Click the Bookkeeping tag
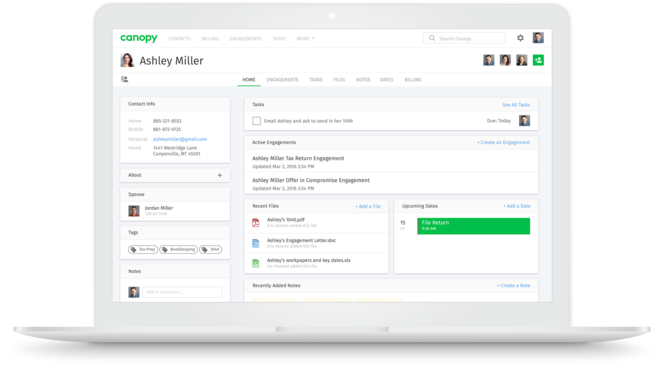This screenshot has height=365, width=659. click(179, 249)
